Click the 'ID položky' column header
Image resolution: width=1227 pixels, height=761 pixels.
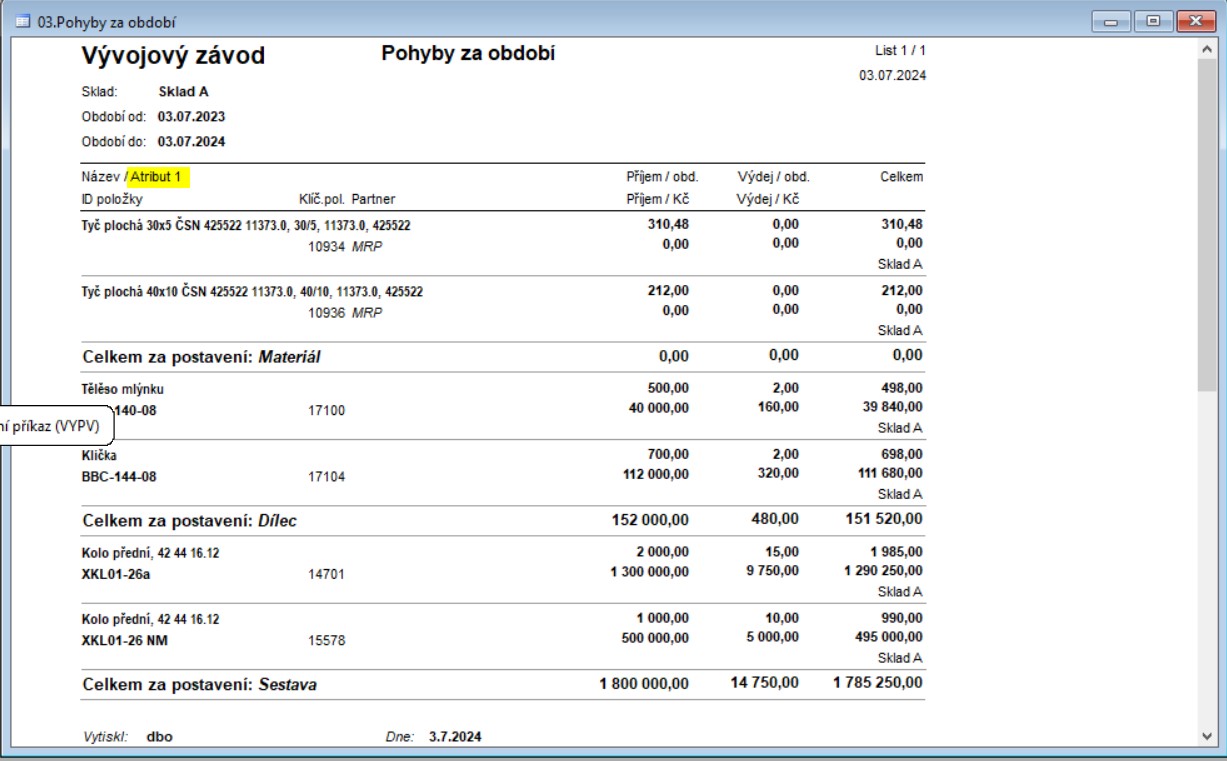(x=112, y=199)
